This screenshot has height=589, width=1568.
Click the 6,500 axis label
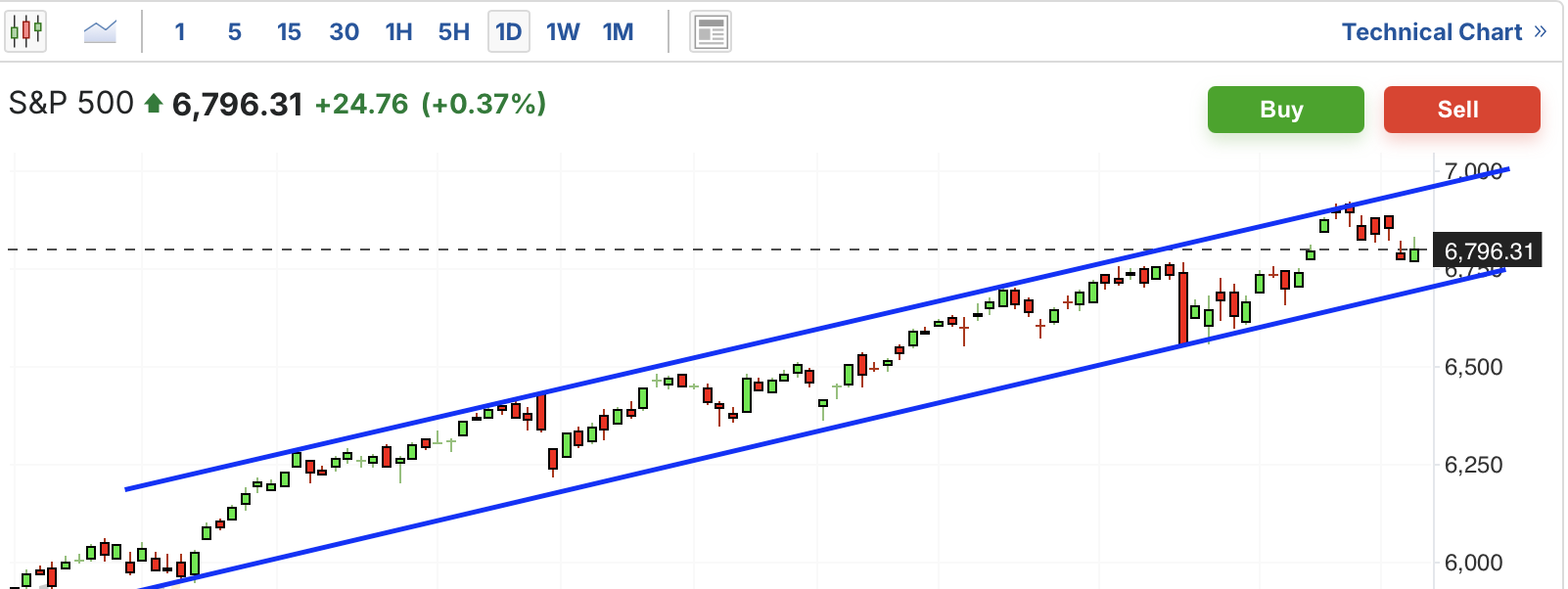click(1473, 367)
